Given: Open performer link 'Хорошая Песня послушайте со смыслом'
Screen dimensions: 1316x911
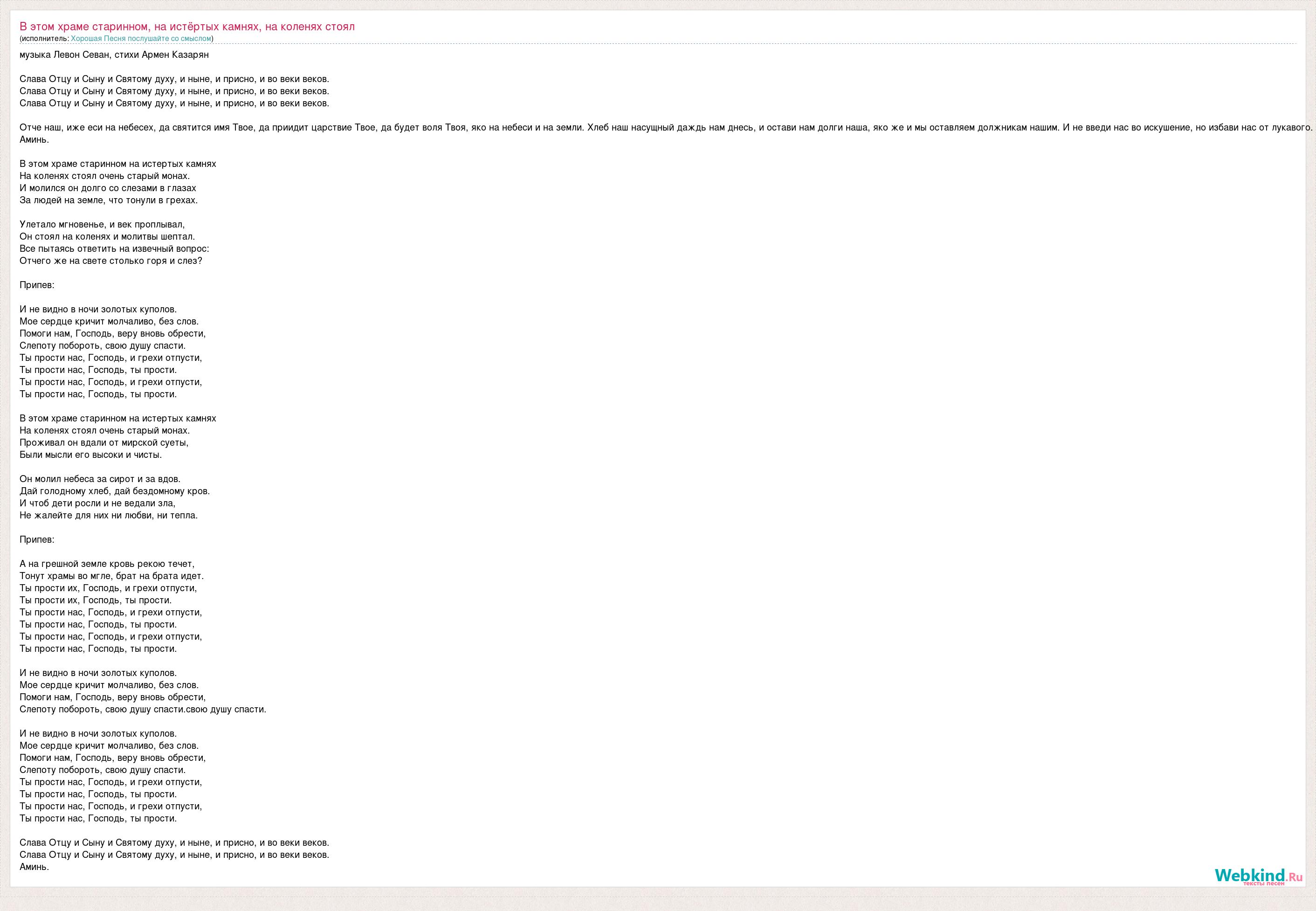Looking at the screenshot, I should point(141,38).
